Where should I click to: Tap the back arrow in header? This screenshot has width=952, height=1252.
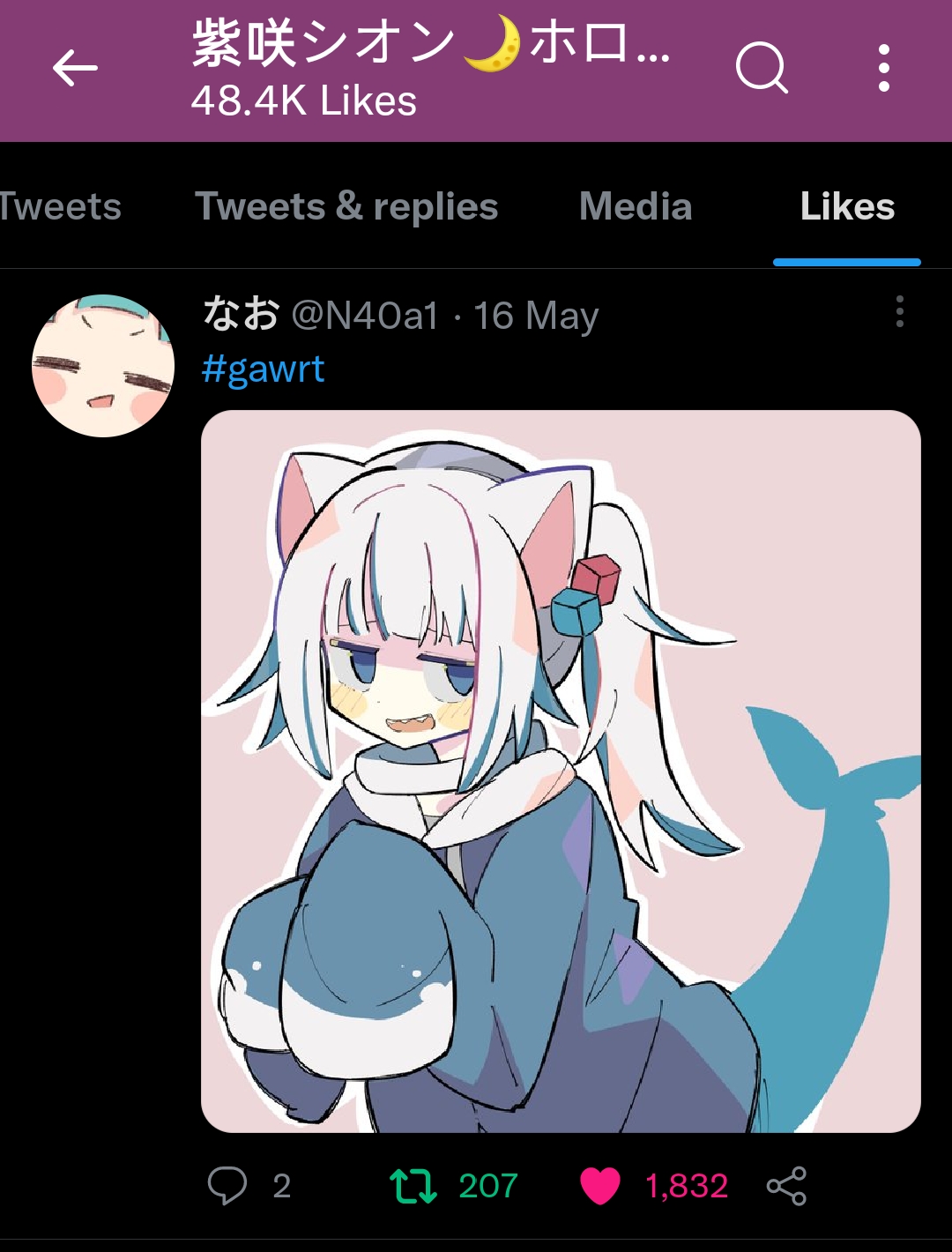[75, 69]
